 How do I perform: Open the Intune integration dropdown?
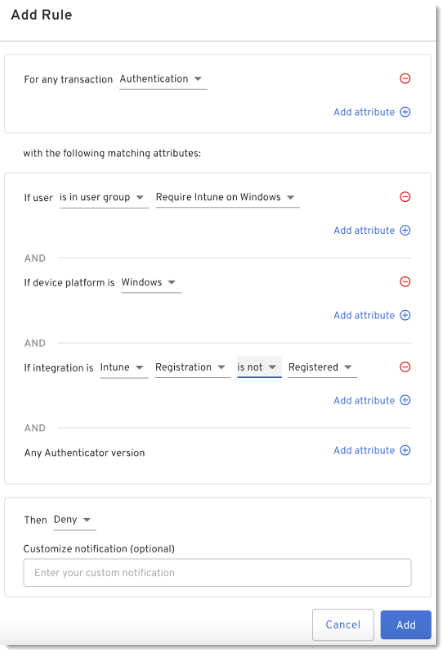pyautogui.click(x=124, y=368)
